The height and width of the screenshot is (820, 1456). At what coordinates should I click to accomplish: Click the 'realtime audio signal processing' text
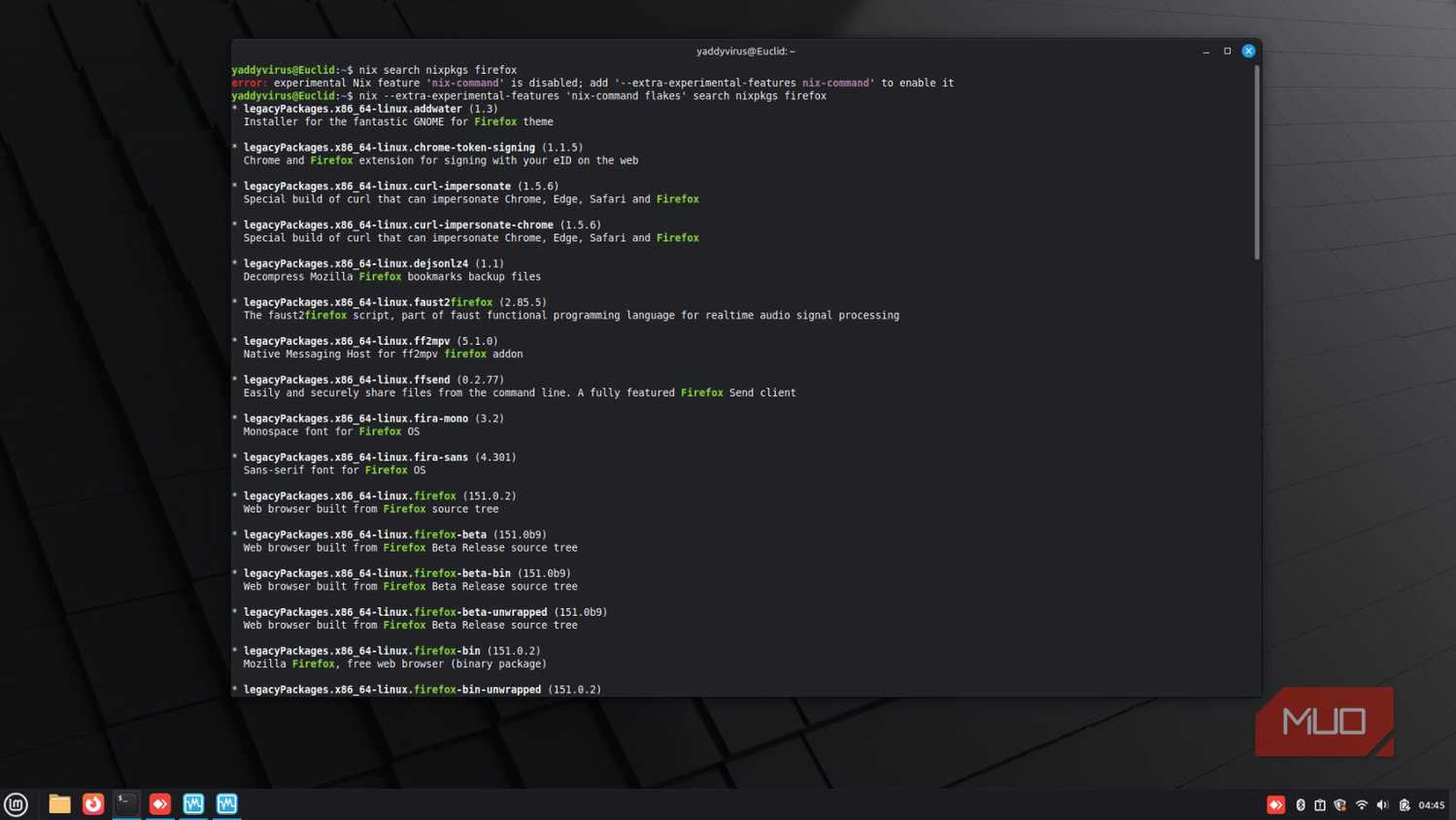tap(802, 315)
